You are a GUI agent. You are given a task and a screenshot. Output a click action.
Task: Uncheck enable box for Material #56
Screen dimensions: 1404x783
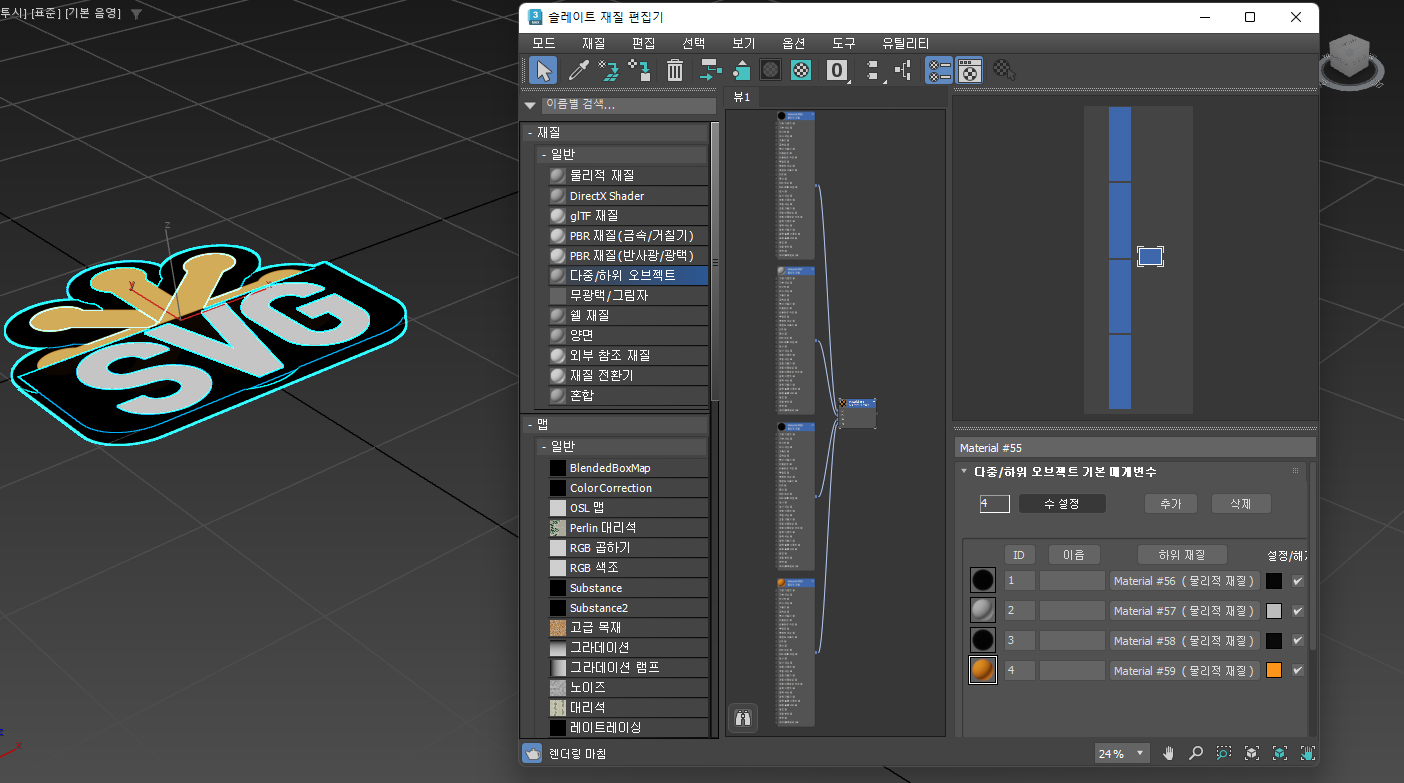click(1298, 581)
